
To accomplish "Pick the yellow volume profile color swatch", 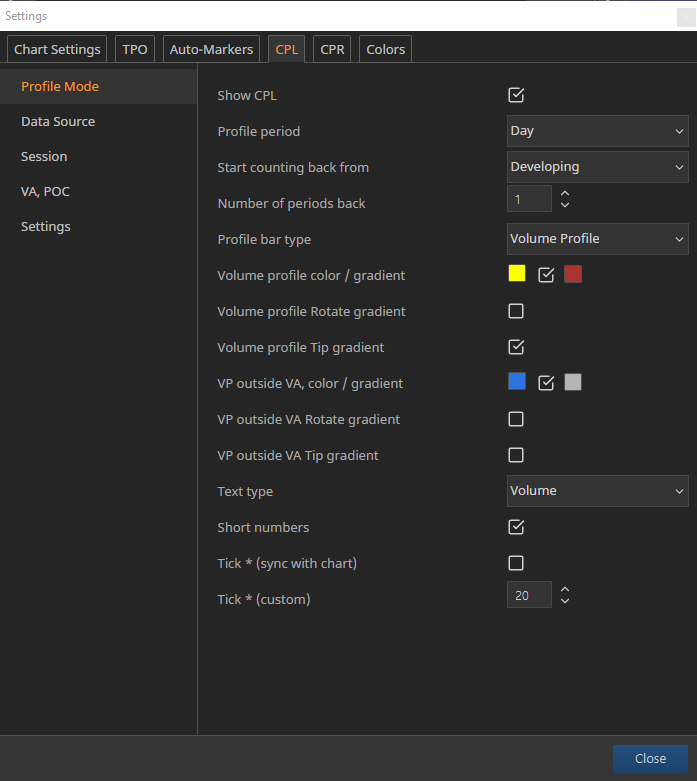I will tap(517, 273).
